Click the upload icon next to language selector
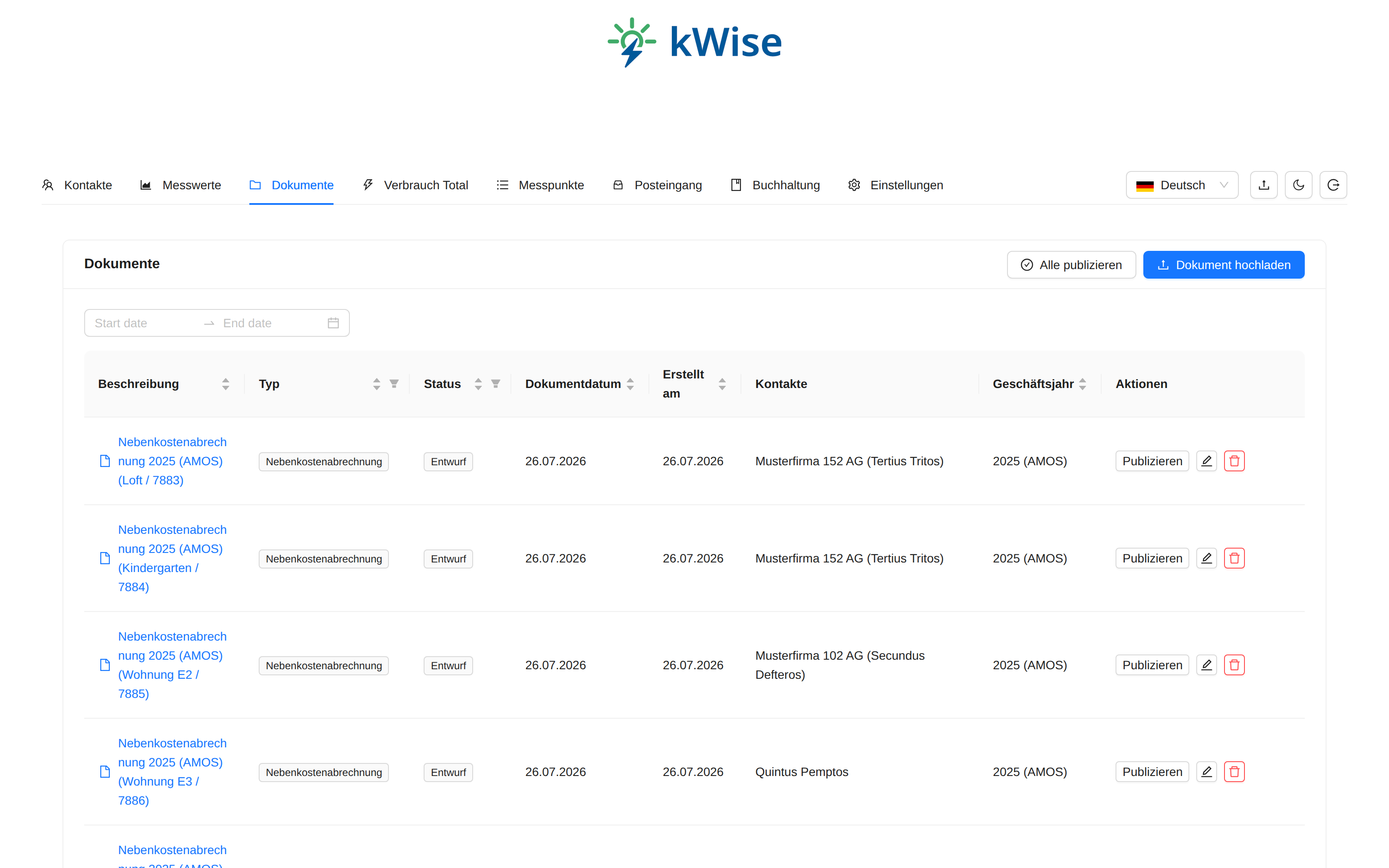 pyautogui.click(x=1264, y=185)
